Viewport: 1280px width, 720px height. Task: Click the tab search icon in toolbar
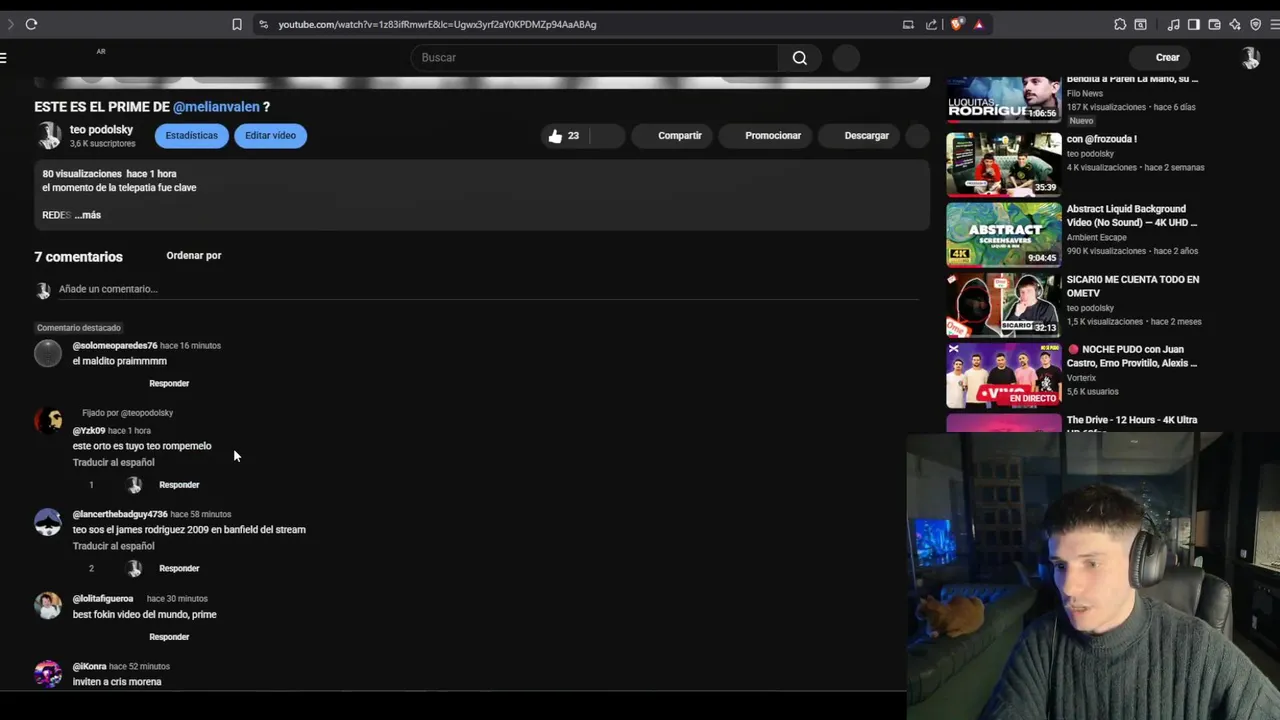coord(1140,24)
